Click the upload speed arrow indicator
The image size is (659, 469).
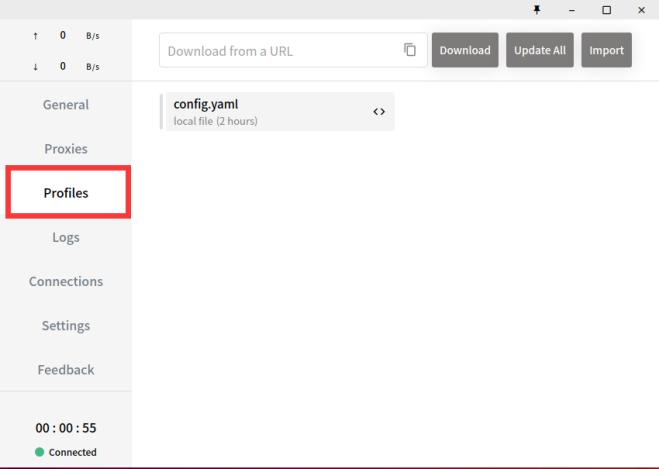tap(35, 36)
